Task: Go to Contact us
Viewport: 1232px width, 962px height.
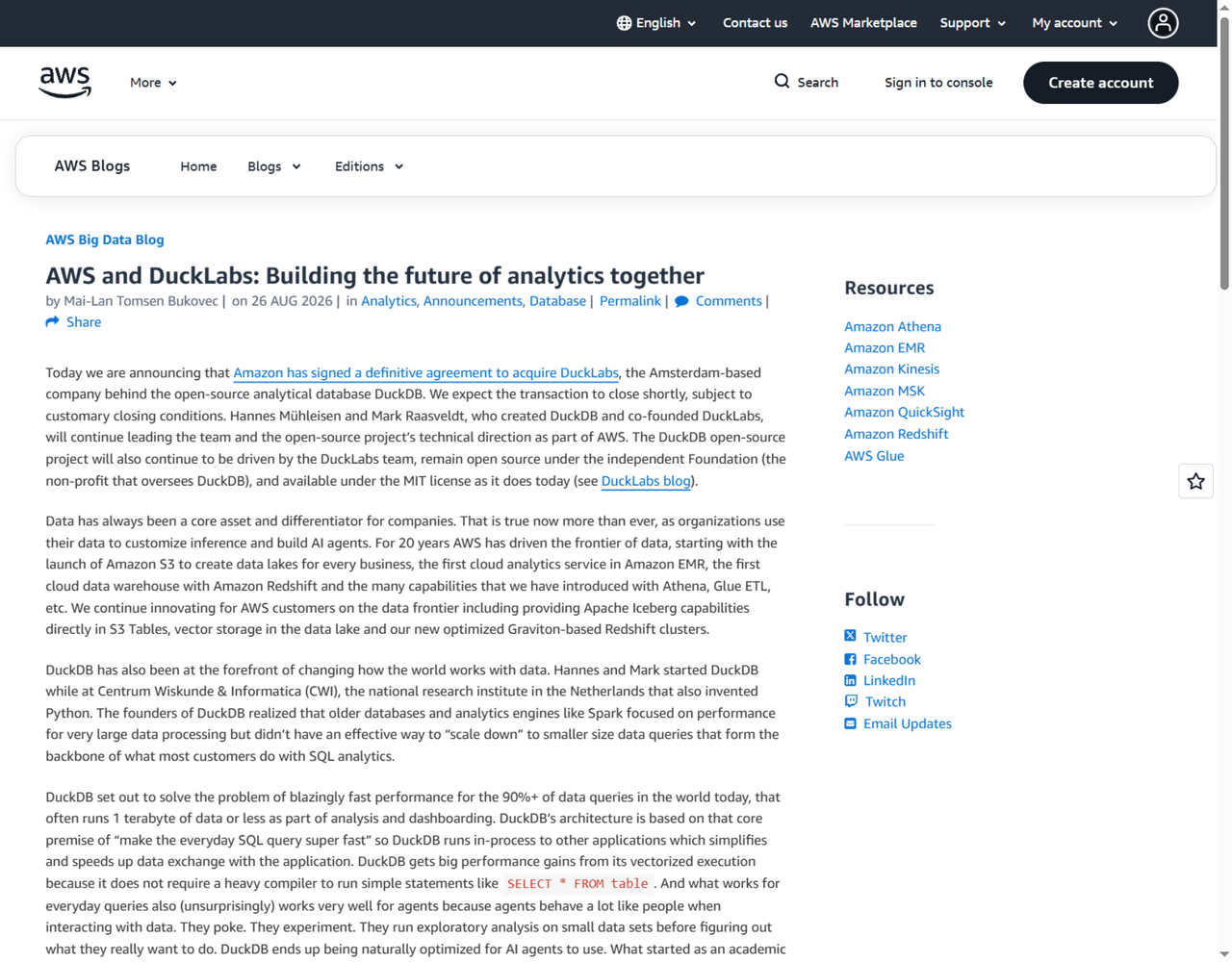Action: click(x=755, y=23)
